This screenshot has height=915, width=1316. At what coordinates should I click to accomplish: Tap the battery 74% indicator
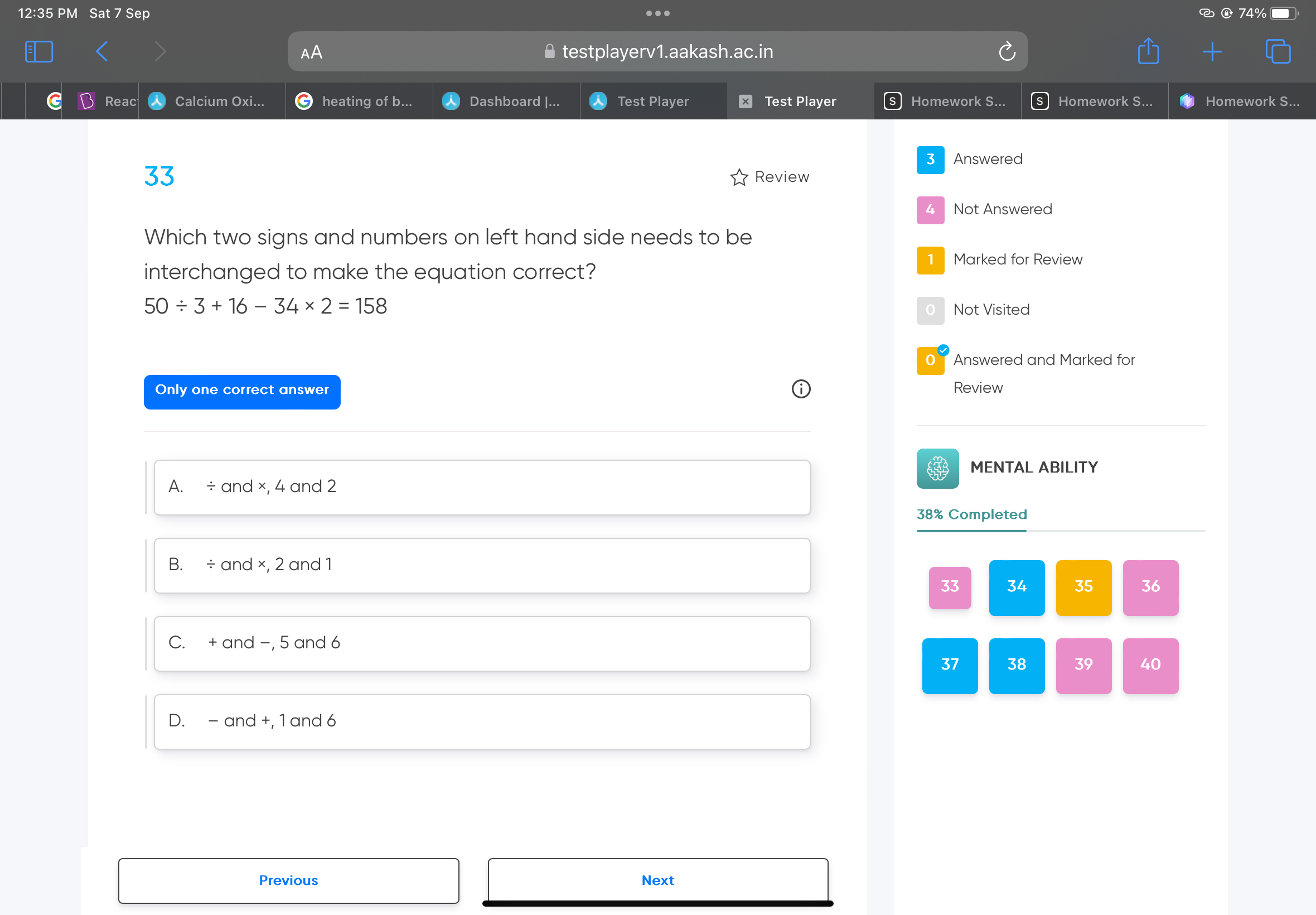(1268, 13)
